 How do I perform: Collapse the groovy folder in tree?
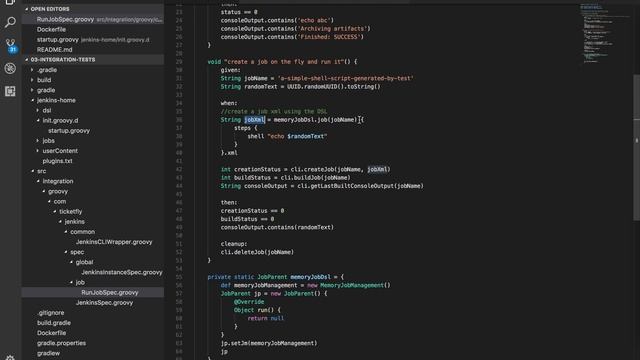tap(58, 191)
